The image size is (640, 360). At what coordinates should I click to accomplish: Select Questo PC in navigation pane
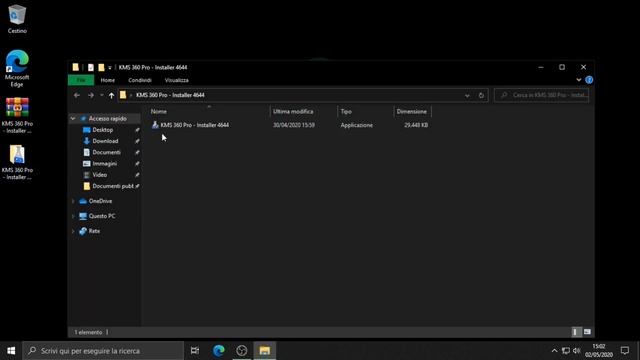(x=102, y=216)
